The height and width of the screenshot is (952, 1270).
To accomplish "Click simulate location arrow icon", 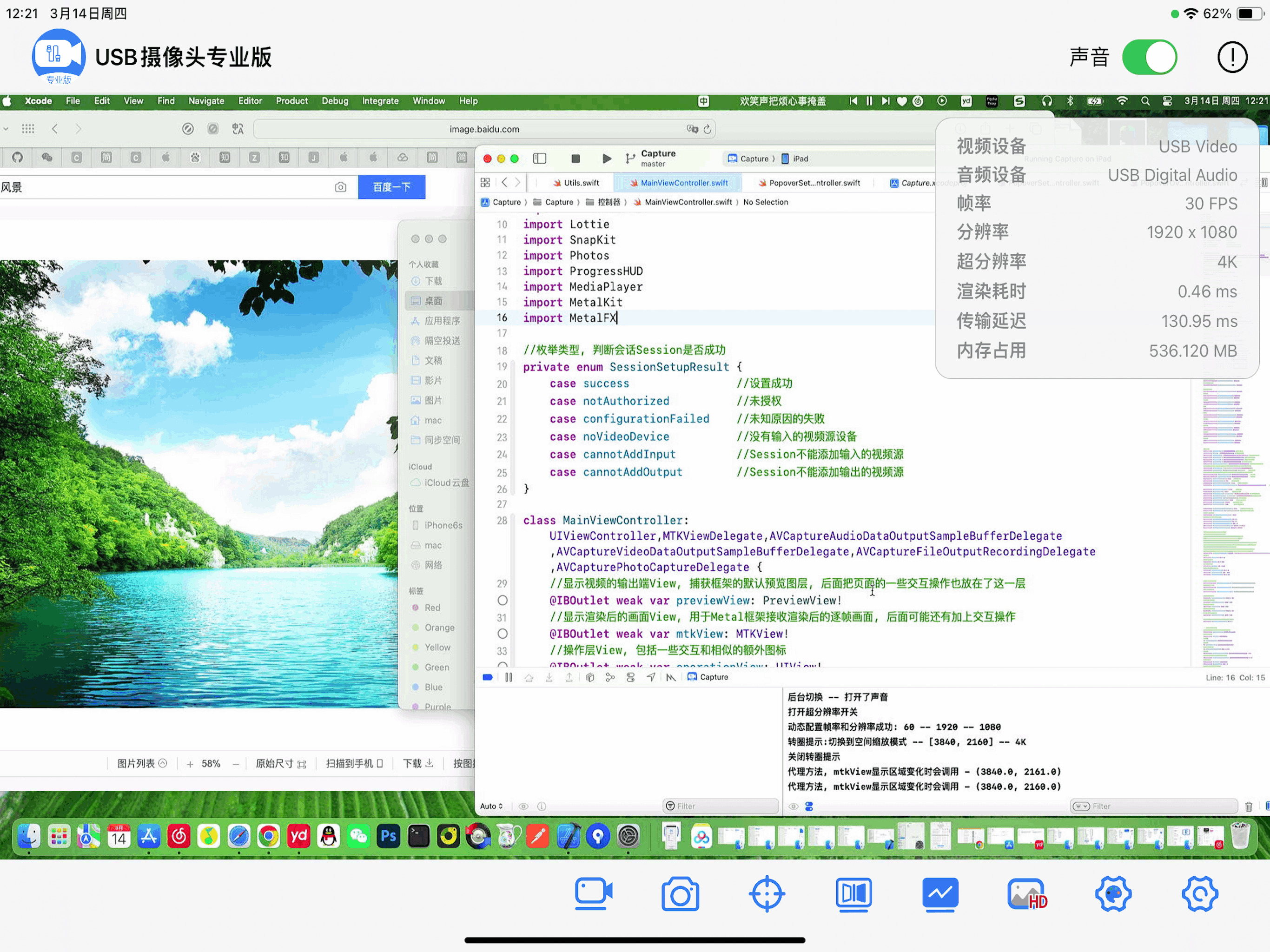I will pyautogui.click(x=650, y=678).
